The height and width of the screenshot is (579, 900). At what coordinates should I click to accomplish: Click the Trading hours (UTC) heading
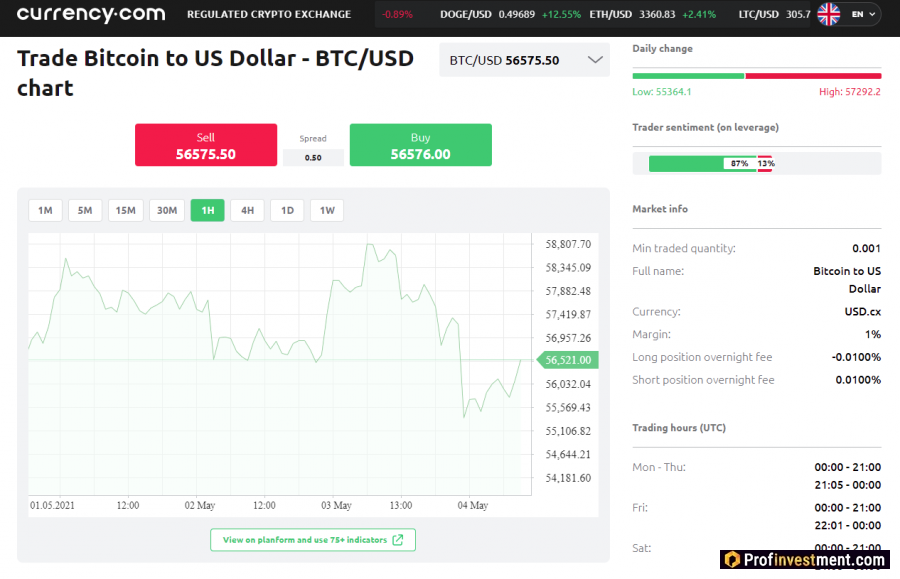tap(679, 428)
